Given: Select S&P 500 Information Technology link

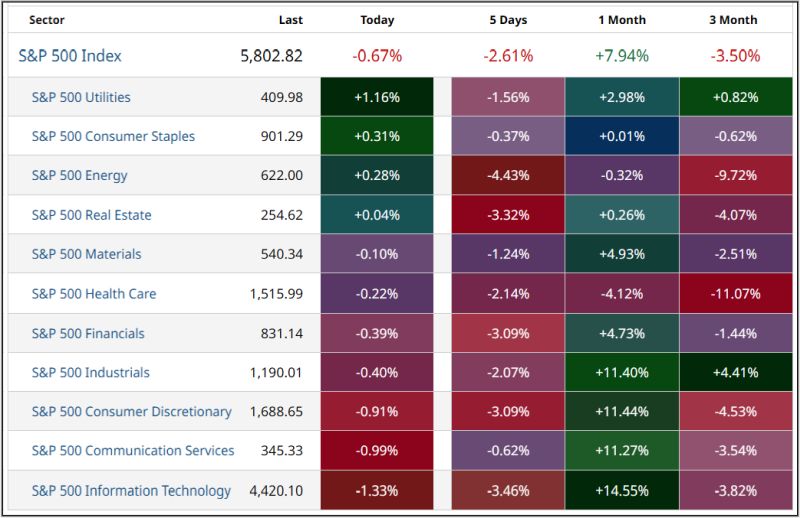Looking at the screenshot, I should click(131, 490).
